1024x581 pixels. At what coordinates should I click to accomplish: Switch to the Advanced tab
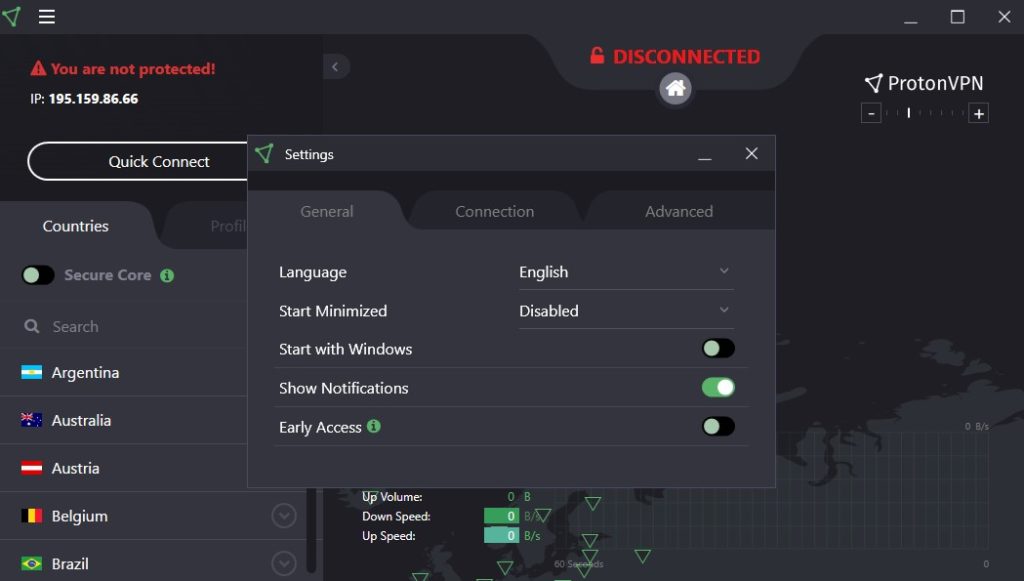[679, 212]
